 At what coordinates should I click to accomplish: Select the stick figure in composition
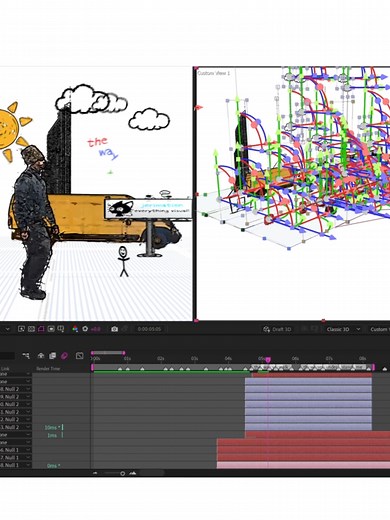coord(123,261)
